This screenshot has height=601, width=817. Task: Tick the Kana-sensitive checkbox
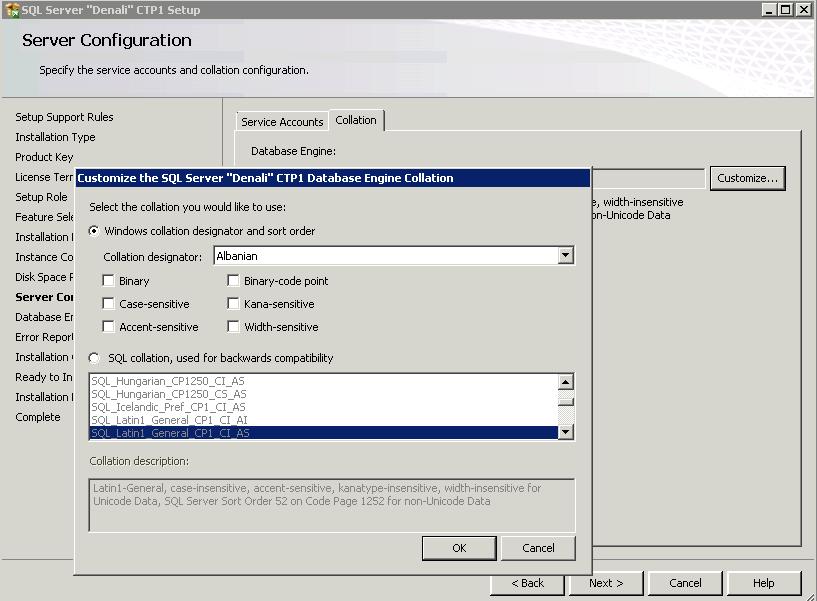pyautogui.click(x=234, y=304)
